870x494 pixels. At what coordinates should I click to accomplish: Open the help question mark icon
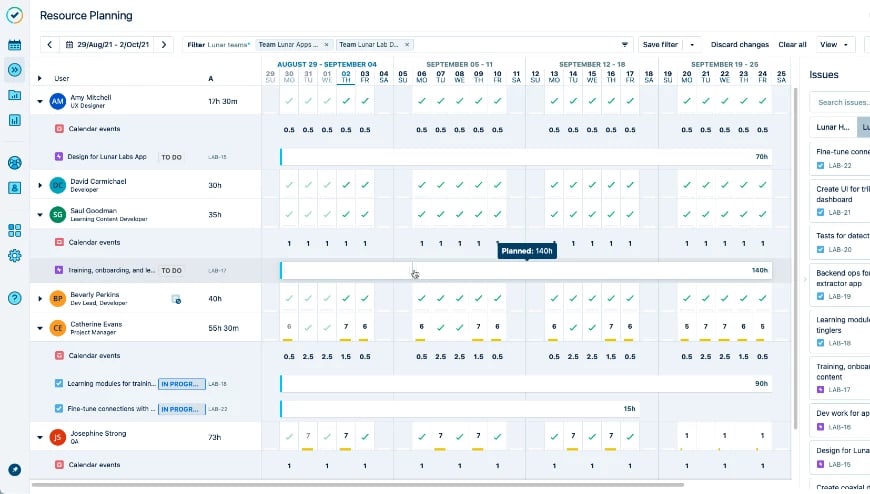(14, 298)
